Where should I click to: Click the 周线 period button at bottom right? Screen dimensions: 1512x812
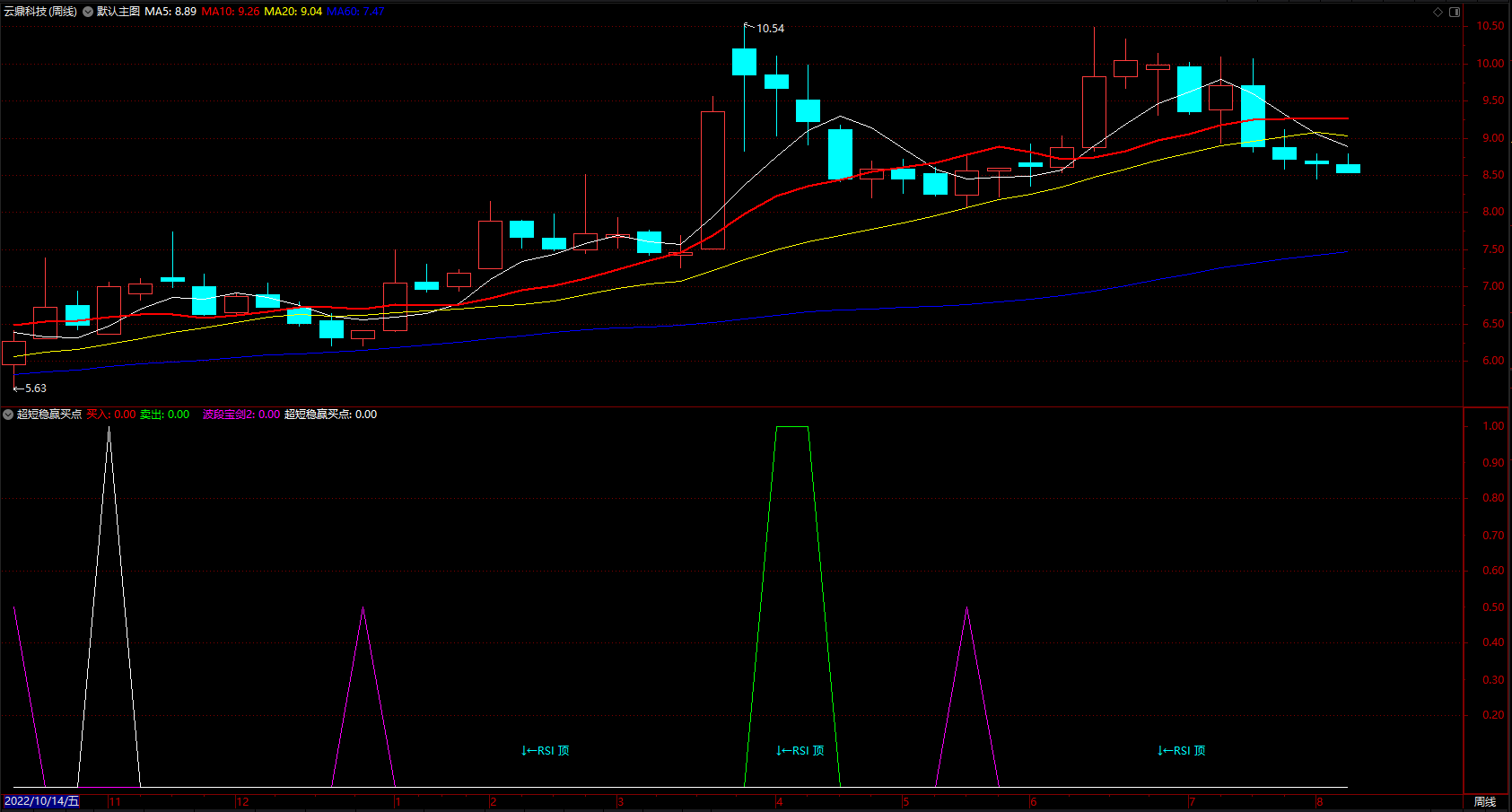(1485, 802)
